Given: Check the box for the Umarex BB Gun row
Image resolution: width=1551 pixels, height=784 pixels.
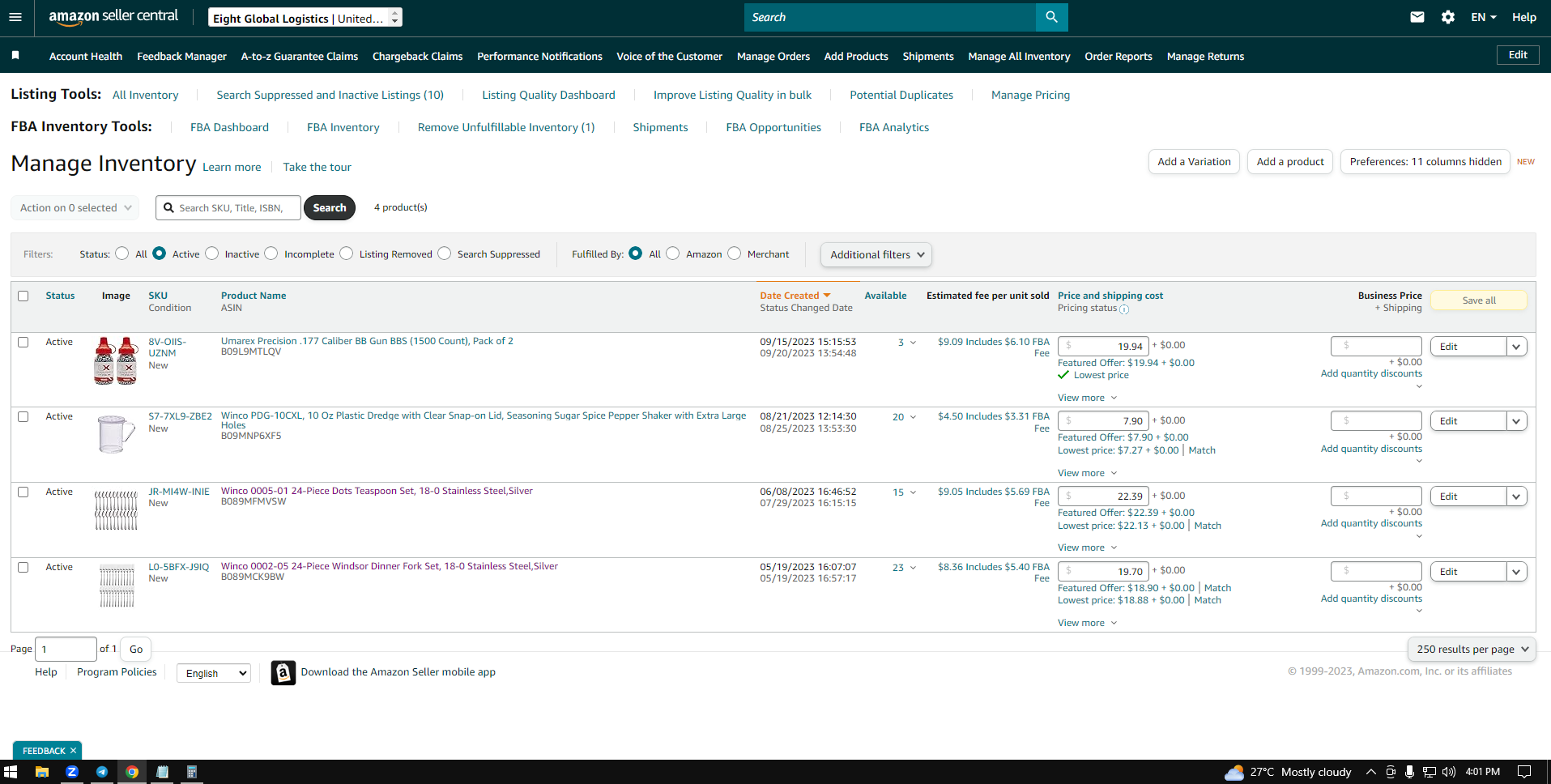Looking at the screenshot, I should tap(23, 342).
